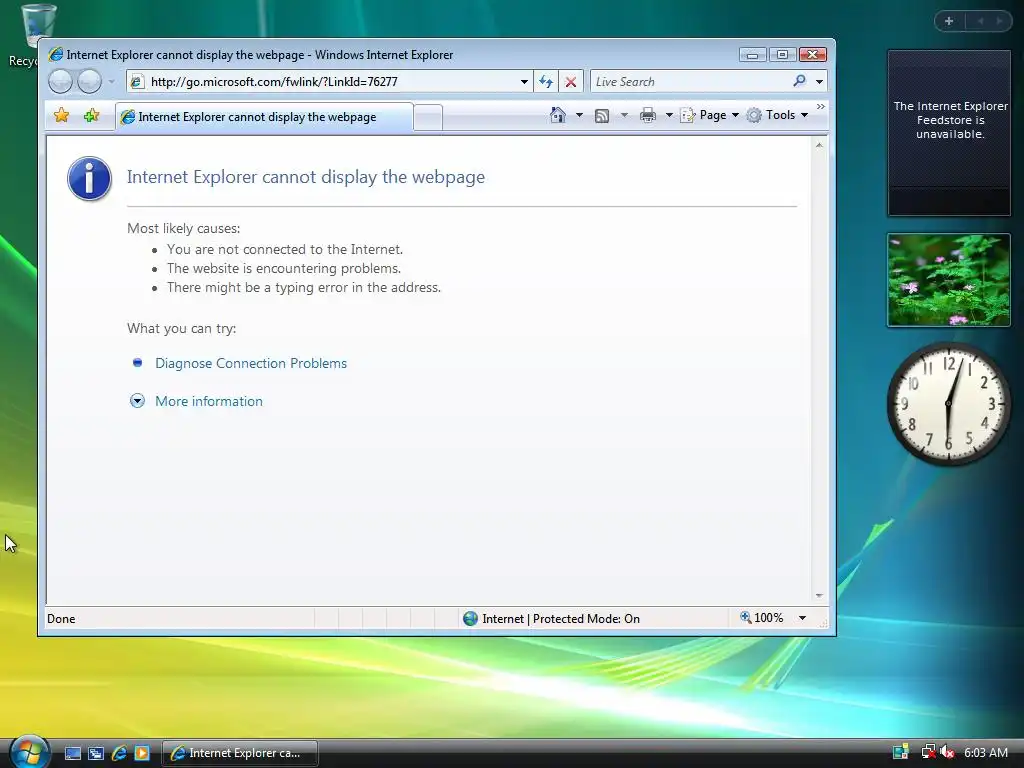
Task: Select the Internet Explorer taskbar button
Action: click(x=240, y=753)
